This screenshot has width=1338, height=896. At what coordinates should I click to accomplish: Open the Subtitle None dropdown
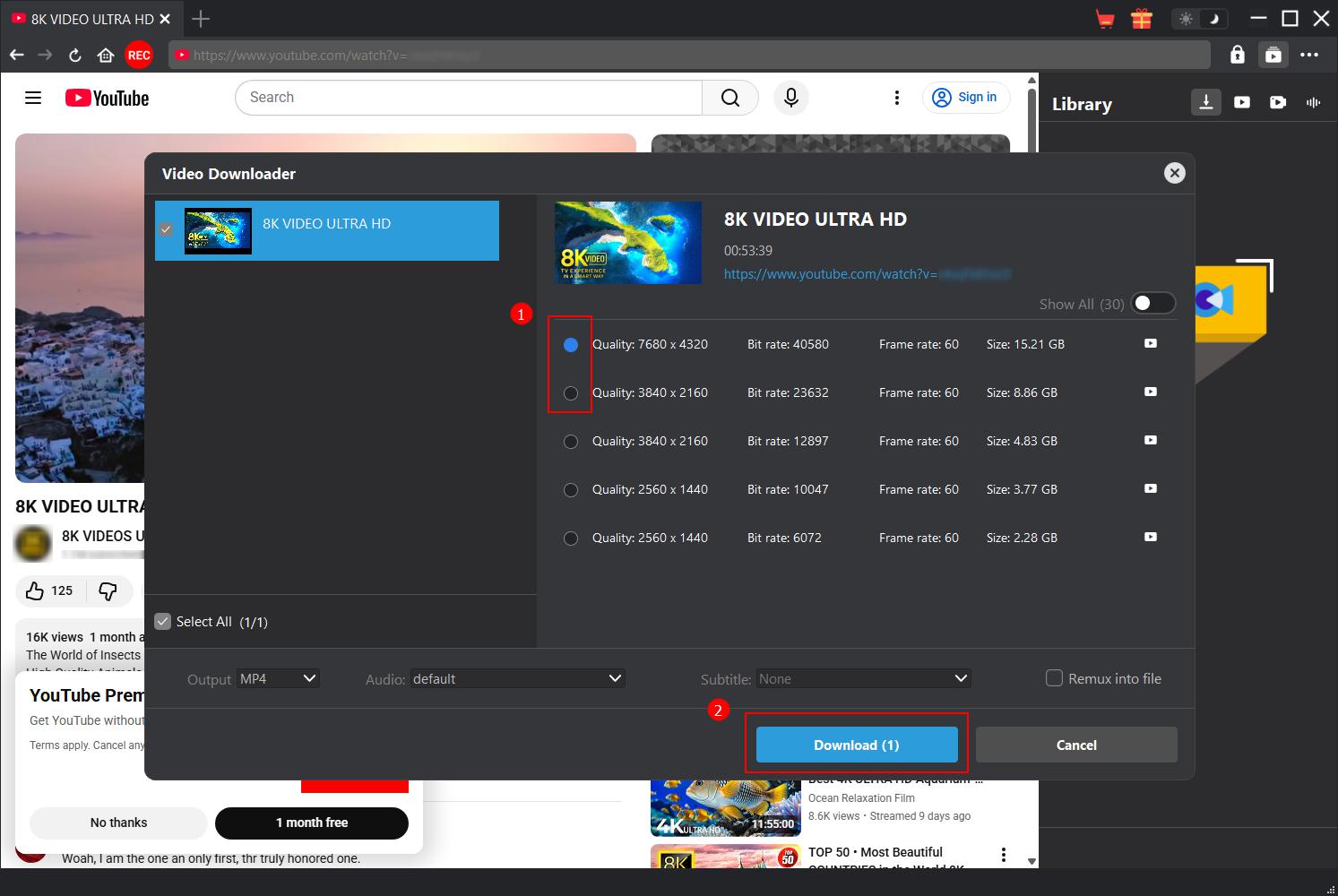863,679
